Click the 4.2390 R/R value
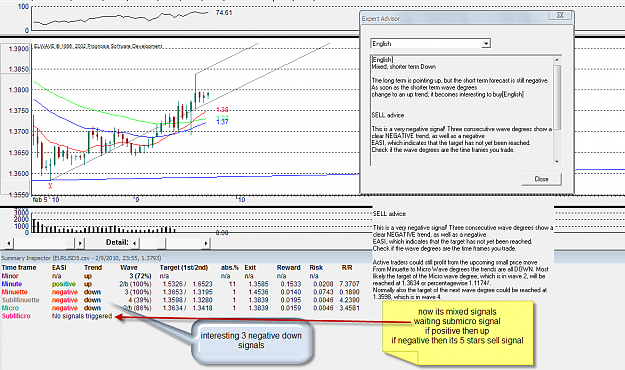 (x=349, y=300)
